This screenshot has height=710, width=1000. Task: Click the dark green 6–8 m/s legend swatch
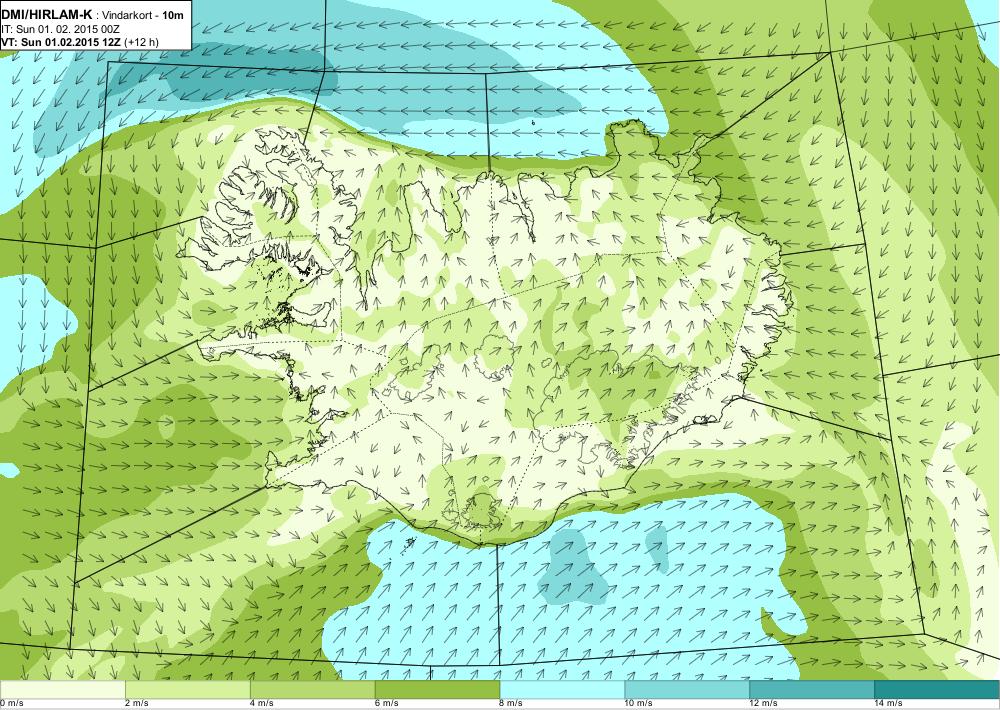[x=438, y=689]
